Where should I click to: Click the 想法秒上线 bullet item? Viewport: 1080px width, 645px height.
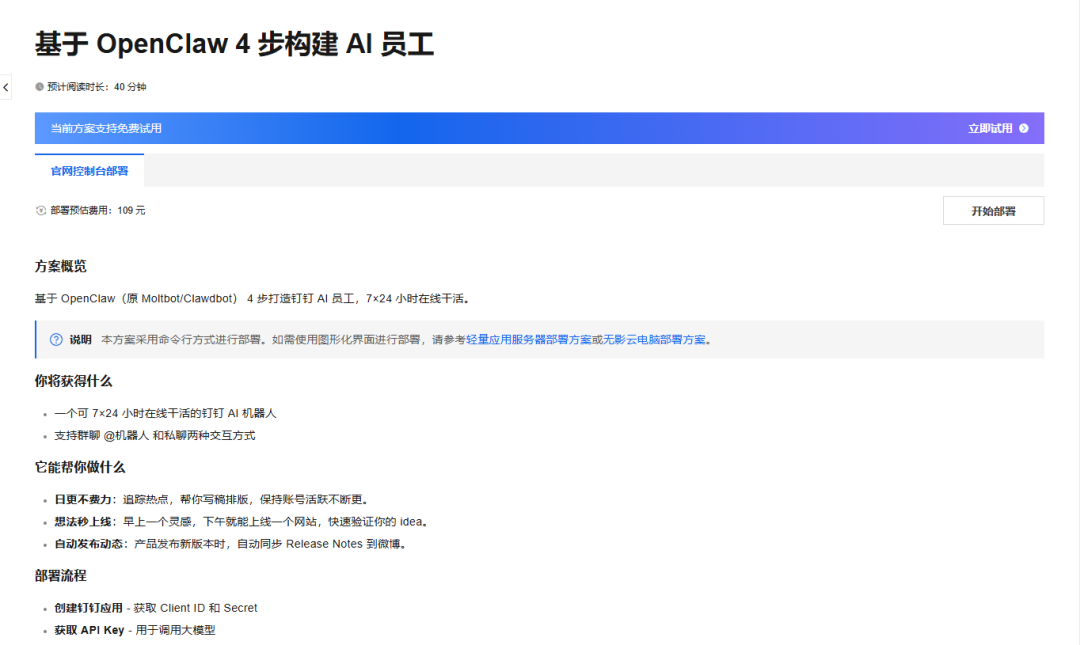[x=242, y=522]
